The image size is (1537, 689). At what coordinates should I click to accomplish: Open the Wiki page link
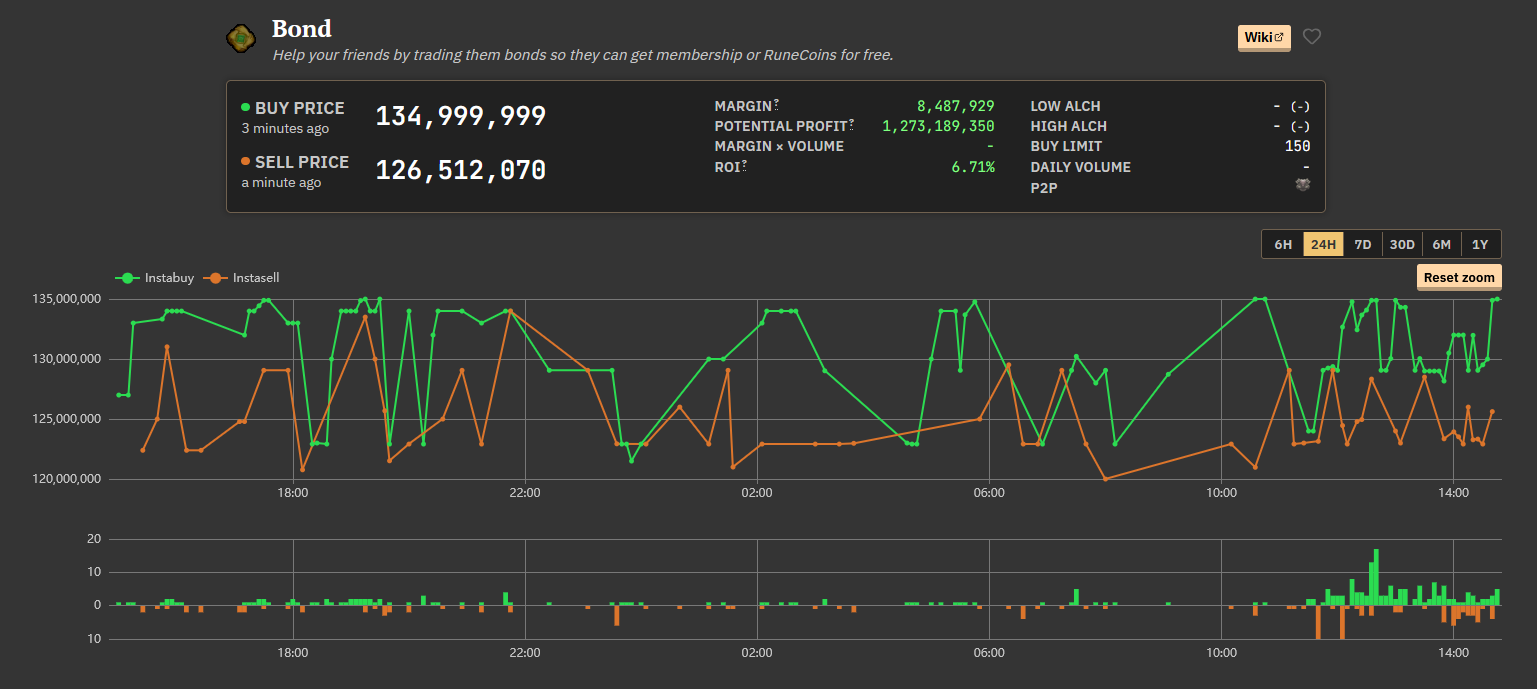pyautogui.click(x=1265, y=38)
